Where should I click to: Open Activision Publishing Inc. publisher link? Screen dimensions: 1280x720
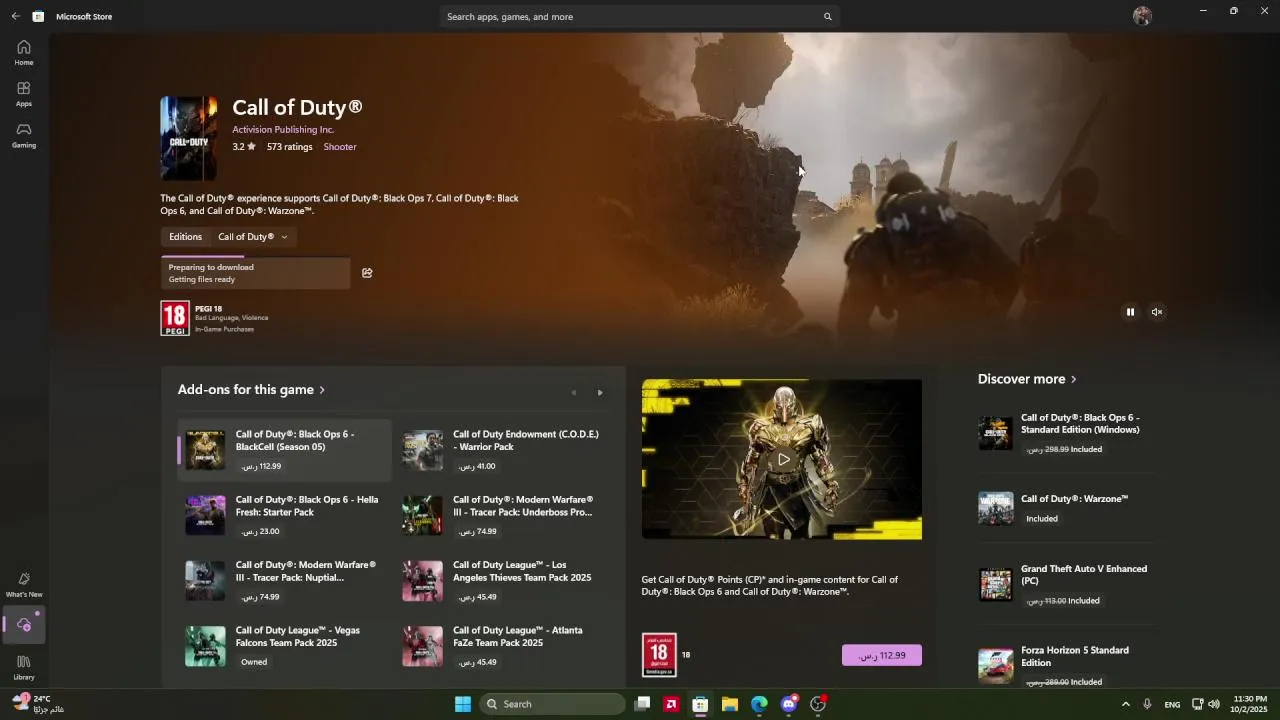pyautogui.click(x=283, y=130)
